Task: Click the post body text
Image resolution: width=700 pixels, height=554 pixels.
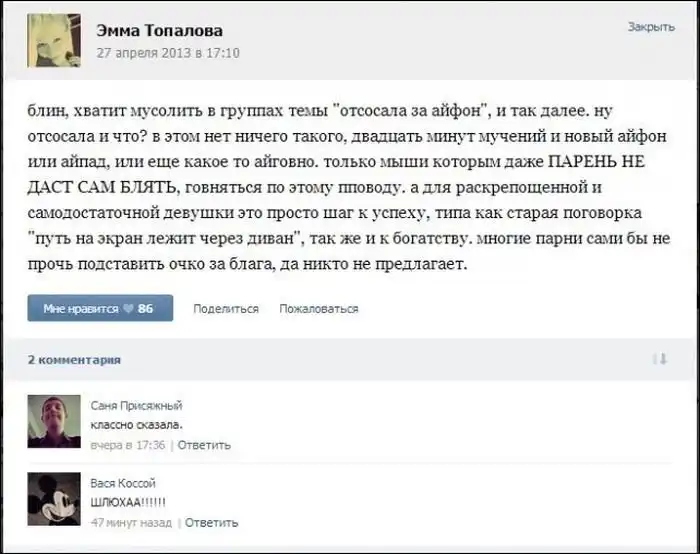Action: click(x=349, y=187)
